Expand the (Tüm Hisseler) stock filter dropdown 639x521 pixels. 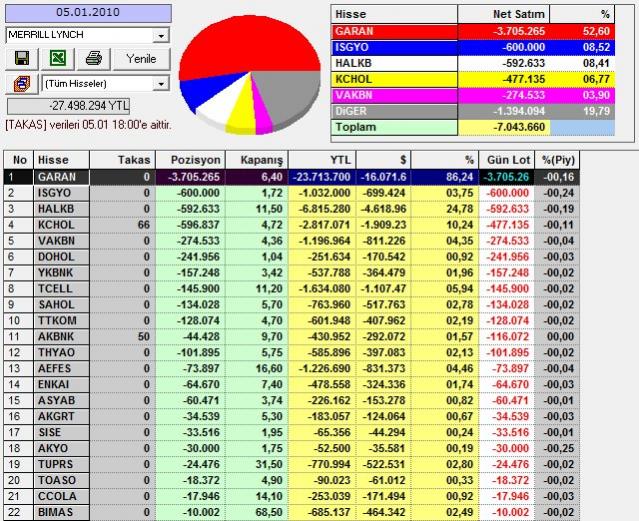click(161, 84)
